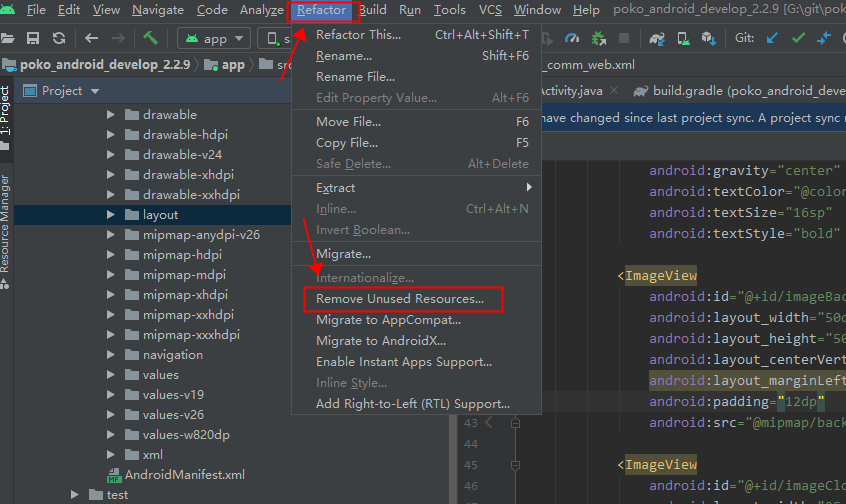
Task: Choose Copy File...
Action: 417,143
